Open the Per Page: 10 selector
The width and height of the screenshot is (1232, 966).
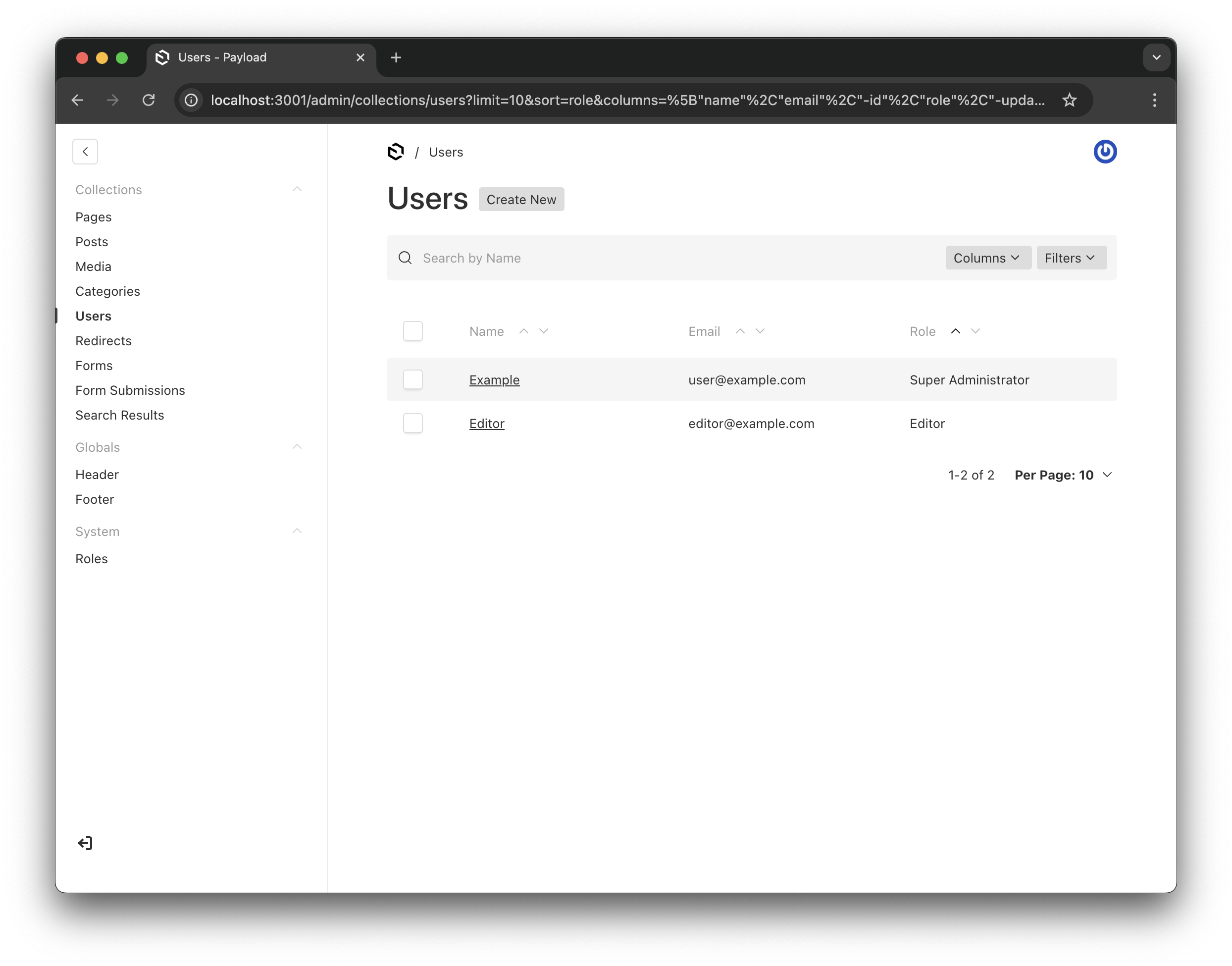[x=1063, y=475]
